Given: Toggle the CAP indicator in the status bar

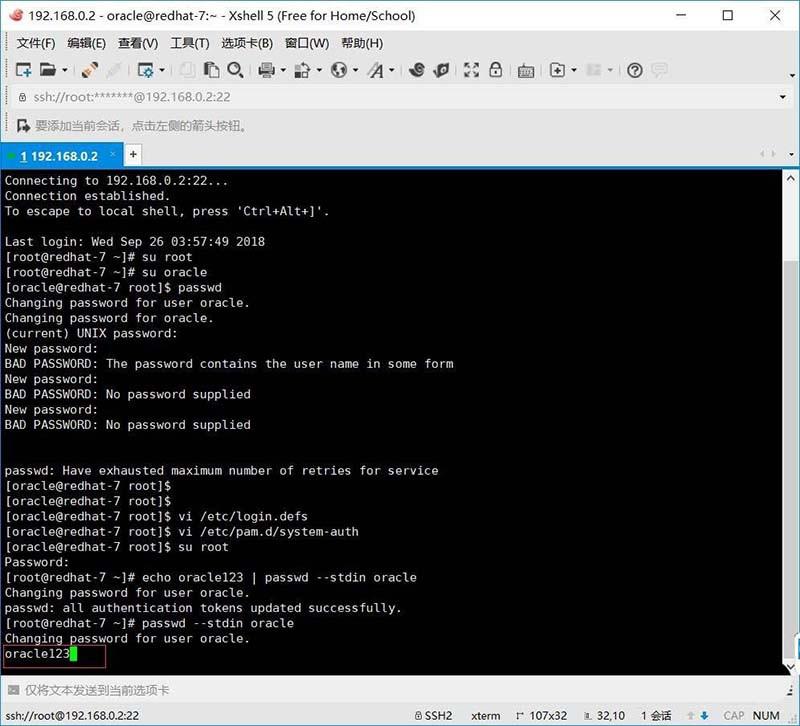Looking at the screenshot, I should tap(735, 716).
